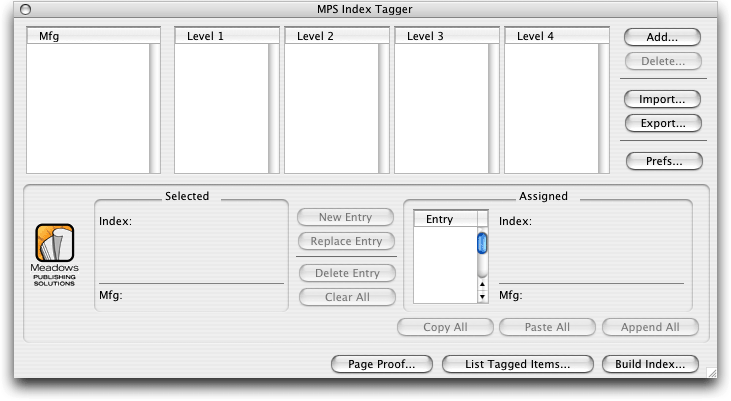The image size is (731, 401).
Task: Click the Level 1 list scrollbar track
Action: 274,108
